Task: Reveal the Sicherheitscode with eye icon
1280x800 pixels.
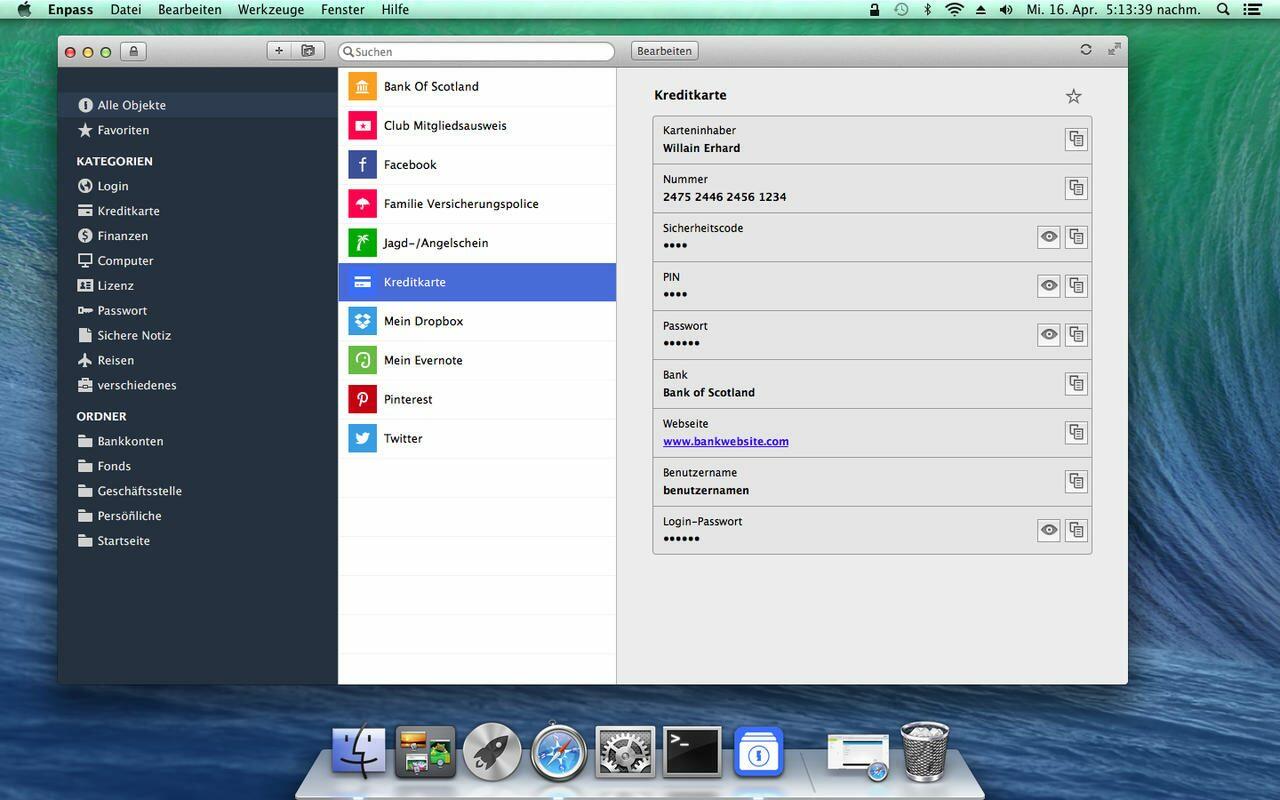Action: click(1049, 237)
